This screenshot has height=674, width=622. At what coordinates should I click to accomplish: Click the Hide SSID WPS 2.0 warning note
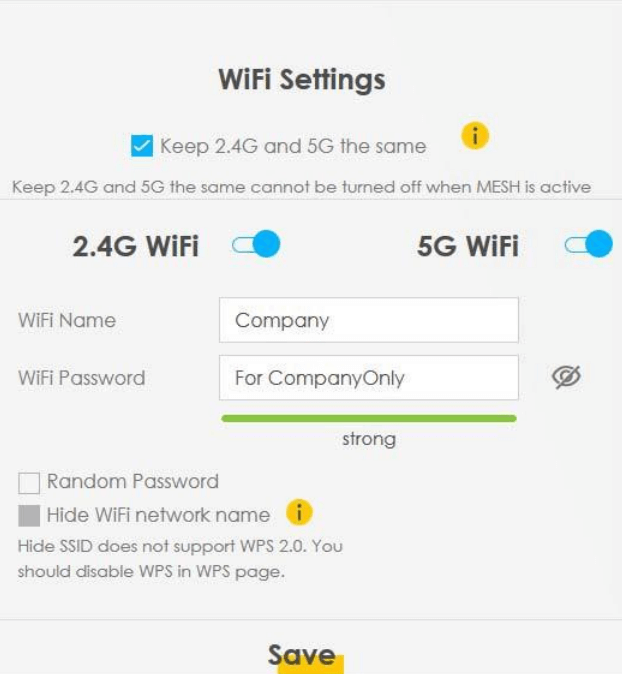180,560
